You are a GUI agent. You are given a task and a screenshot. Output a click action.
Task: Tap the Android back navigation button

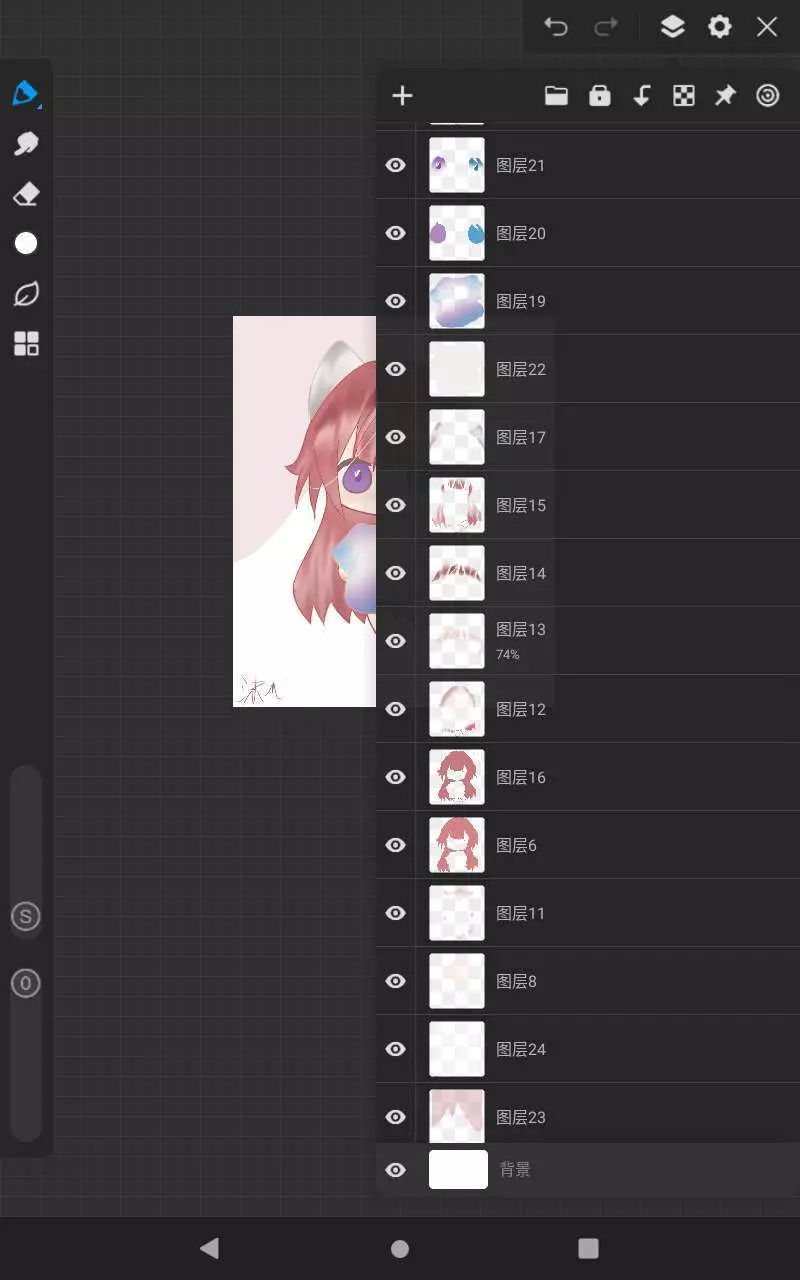(209, 1247)
